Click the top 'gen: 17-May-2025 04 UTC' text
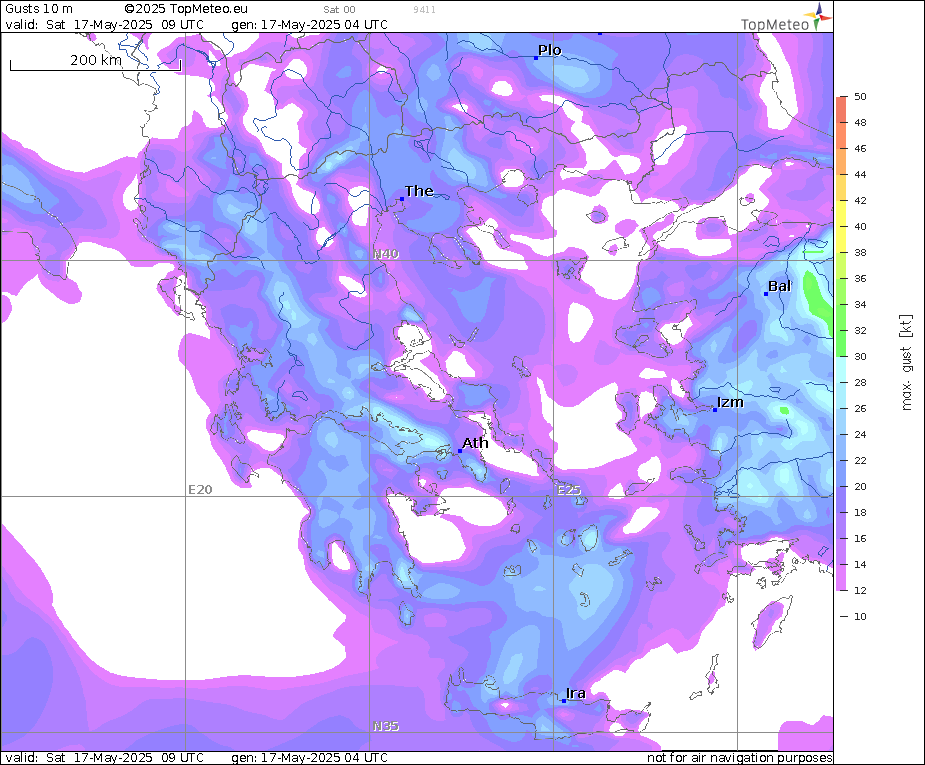The width and height of the screenshot is (925, 765). point(309,25)
